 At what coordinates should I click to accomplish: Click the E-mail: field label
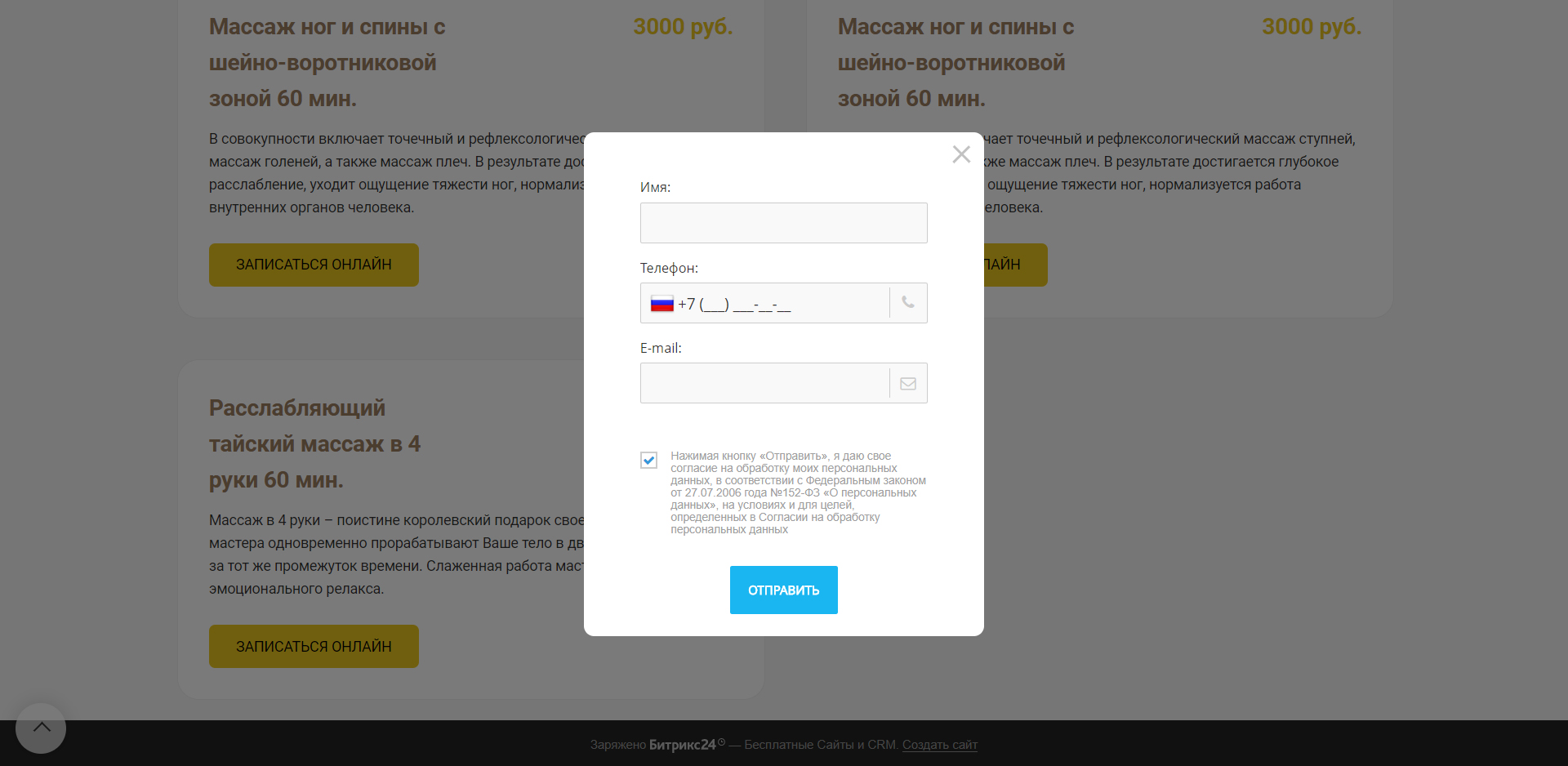661,348
